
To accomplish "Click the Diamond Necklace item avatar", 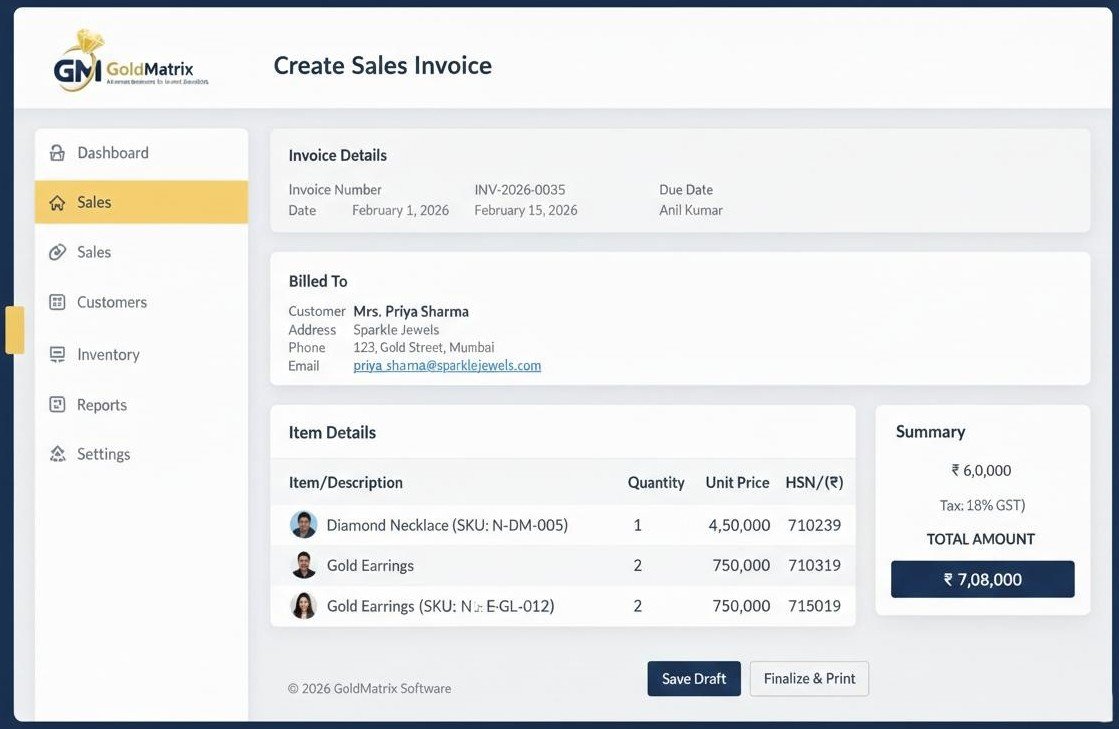I will pos(304,525).
